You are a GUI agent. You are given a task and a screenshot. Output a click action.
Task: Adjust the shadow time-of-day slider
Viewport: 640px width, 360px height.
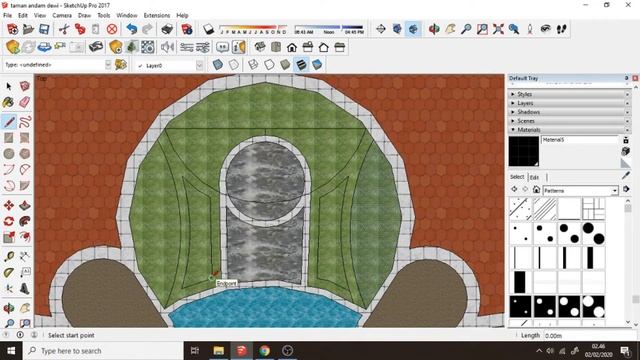[x=329, y=29]
